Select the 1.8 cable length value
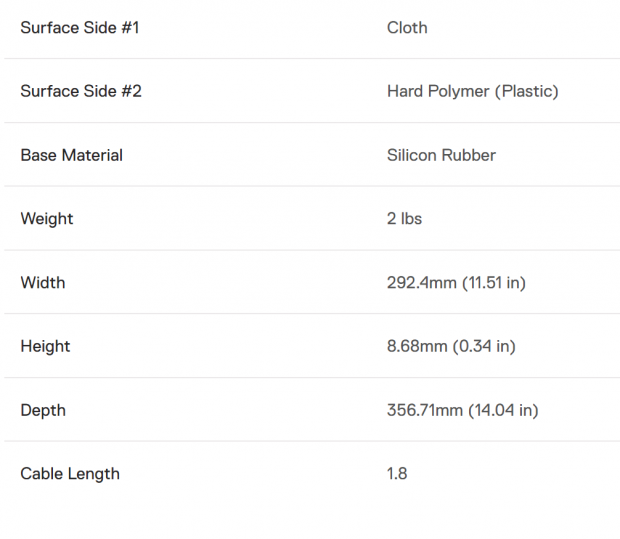Viewport: 620px width, 539px height. pyautogui.click(x=397, y=474)
